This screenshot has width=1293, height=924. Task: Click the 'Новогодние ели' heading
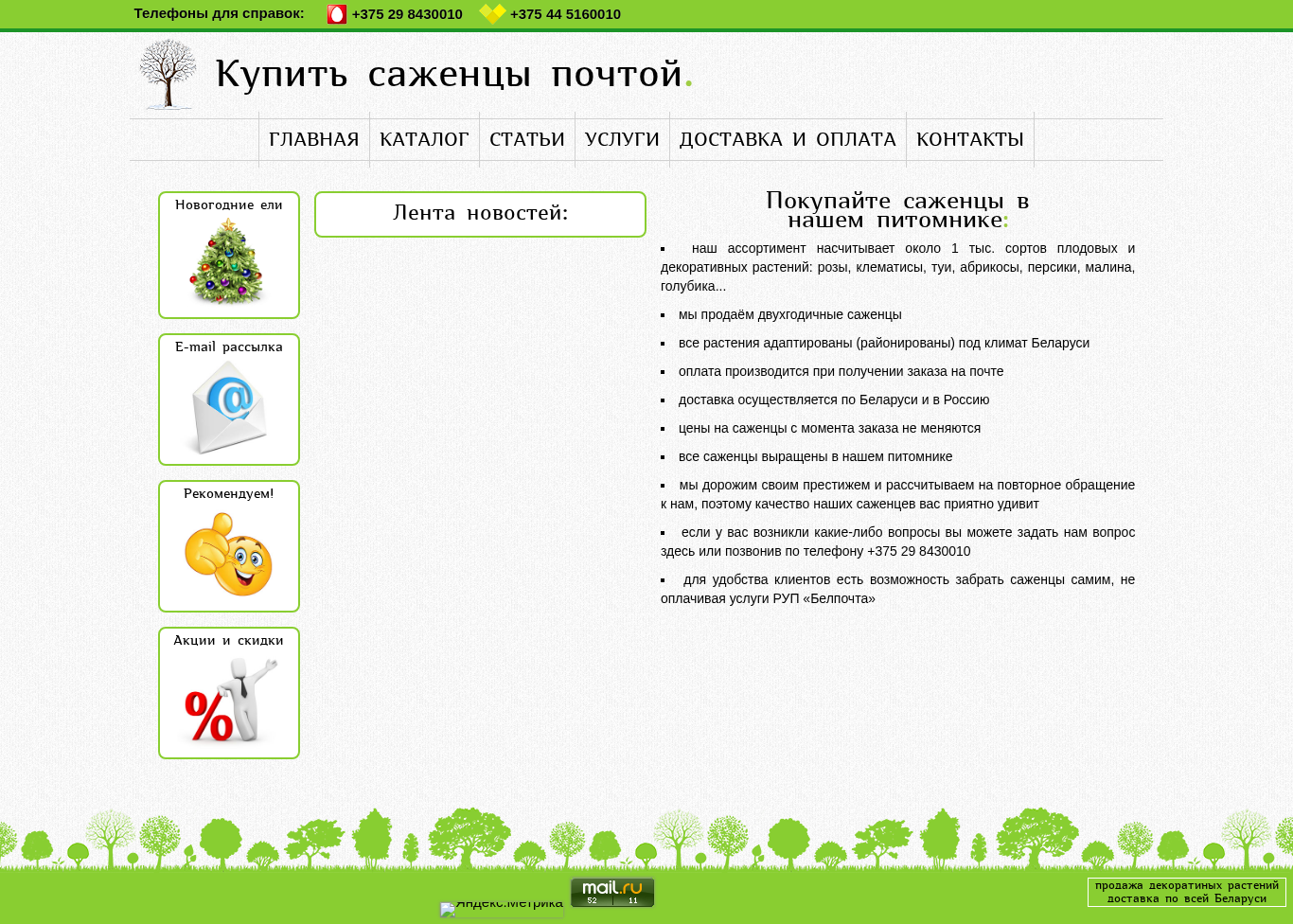coord(229,204)
